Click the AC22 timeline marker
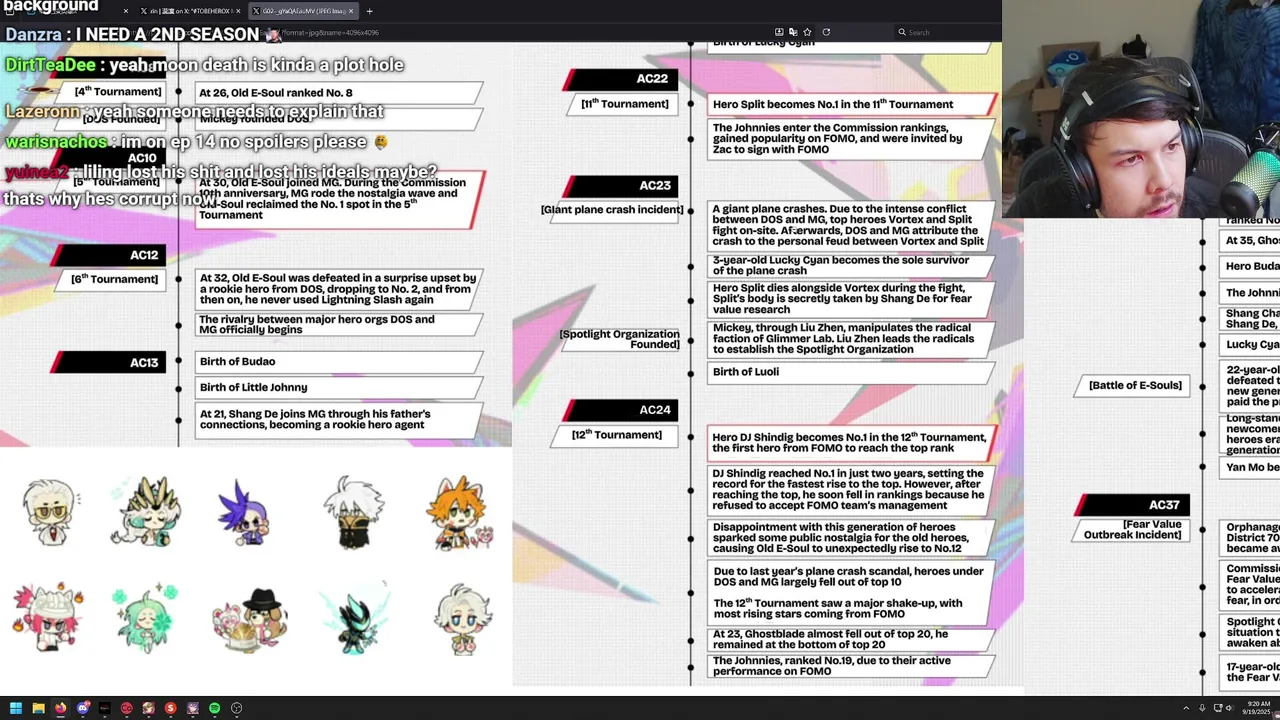This screenshot has width=1280, height=720. (622, 79)
